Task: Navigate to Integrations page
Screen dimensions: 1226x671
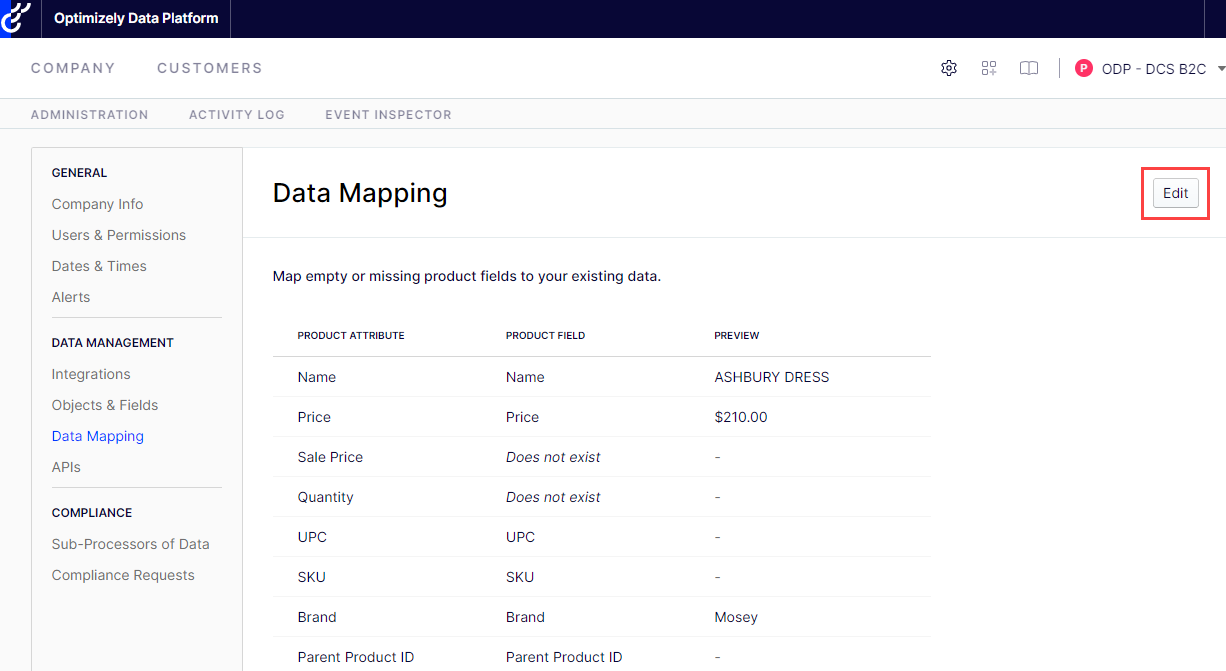Action: pos(91,374)
